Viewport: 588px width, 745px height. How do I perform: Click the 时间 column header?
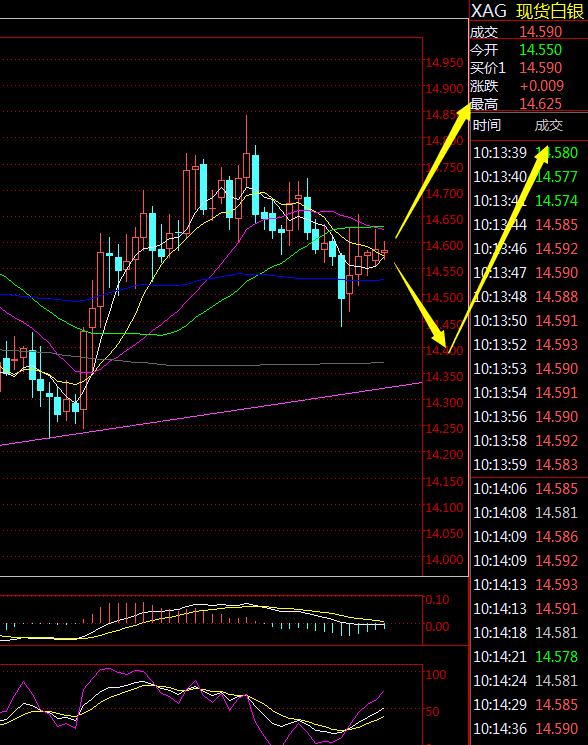pyautogui.click(x=487, y=125)
